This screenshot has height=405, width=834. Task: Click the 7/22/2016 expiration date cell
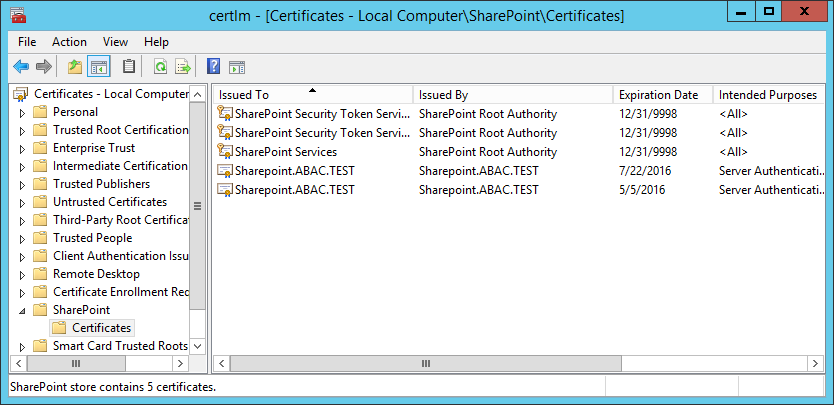(645, 171)
